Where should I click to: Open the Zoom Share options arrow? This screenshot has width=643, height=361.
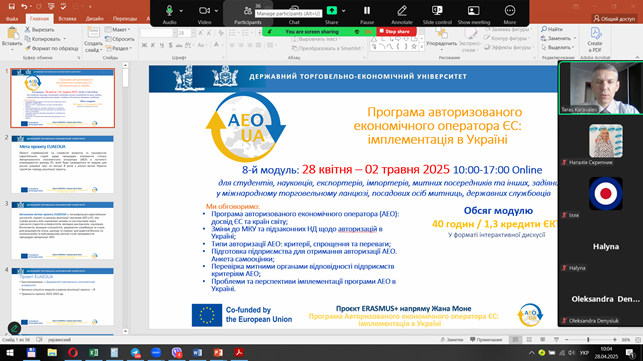(344, 11)
